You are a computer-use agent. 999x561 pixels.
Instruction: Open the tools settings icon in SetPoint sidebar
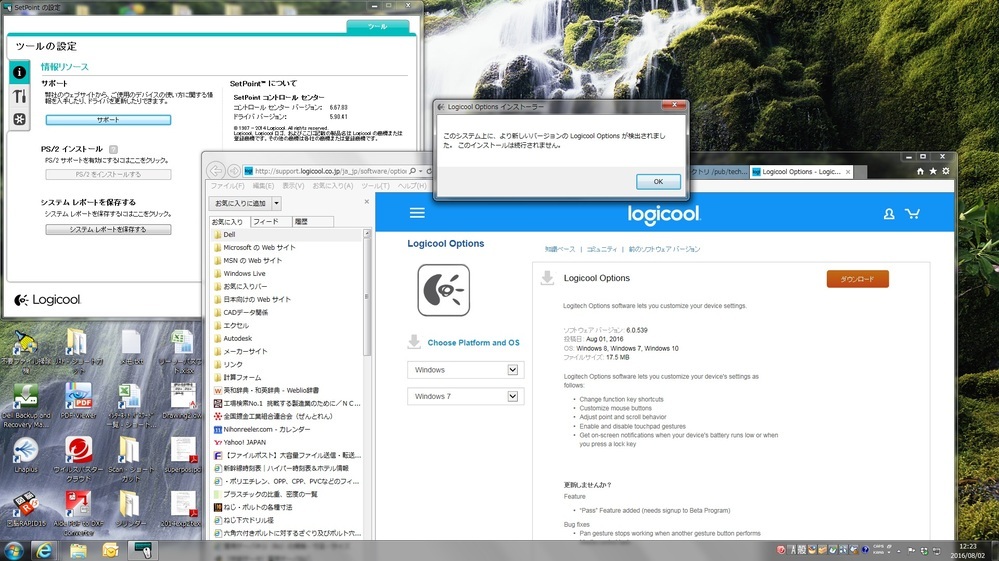(19, 96)
